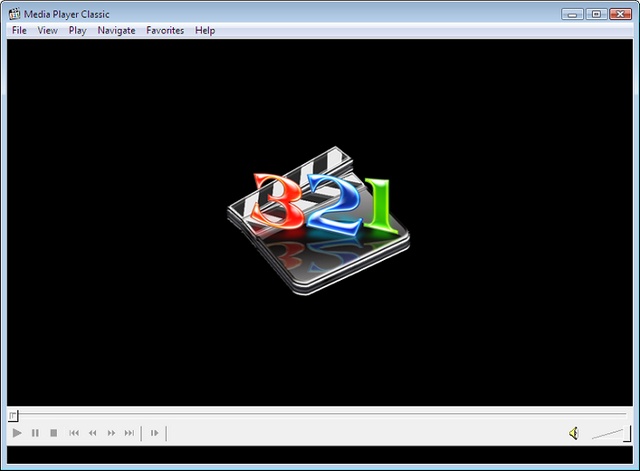The image size is (640, 471).
Task: Decrease speed with the rewind button
Action: [x=93, y=433]
